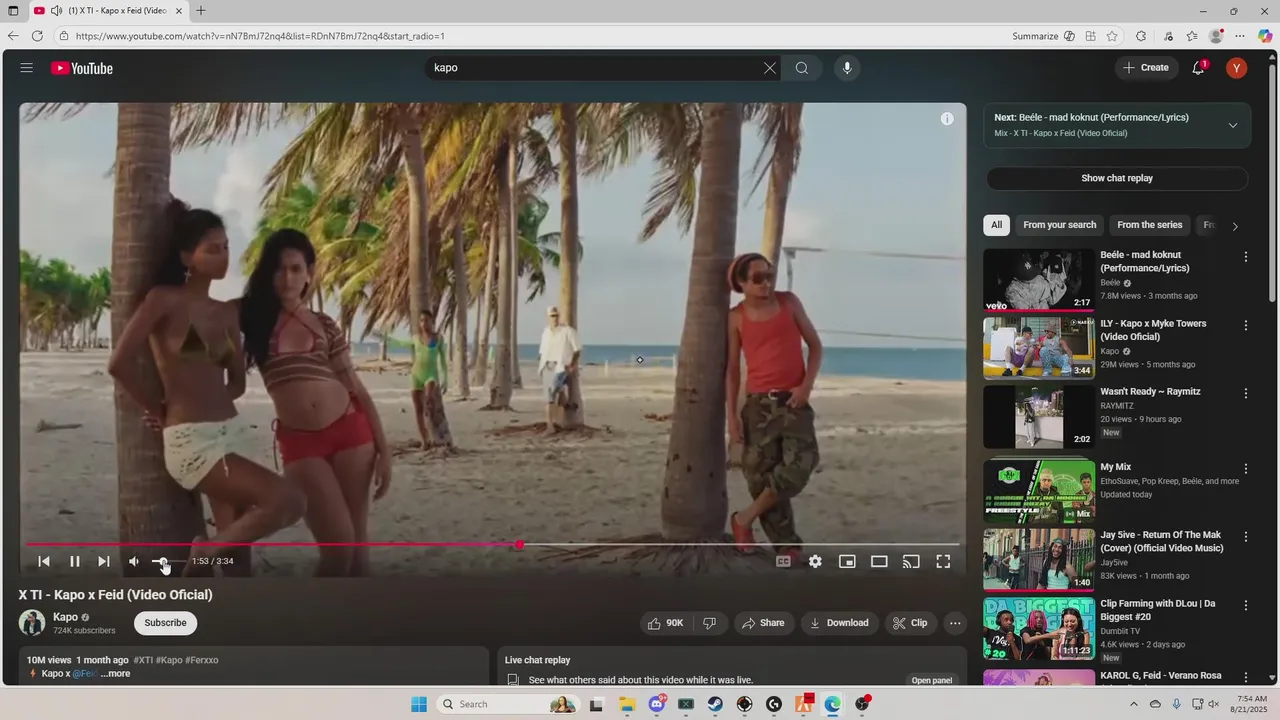Open the player settings gear
Viewport: 1280px width, 720px height.
(x=816, y=561)
